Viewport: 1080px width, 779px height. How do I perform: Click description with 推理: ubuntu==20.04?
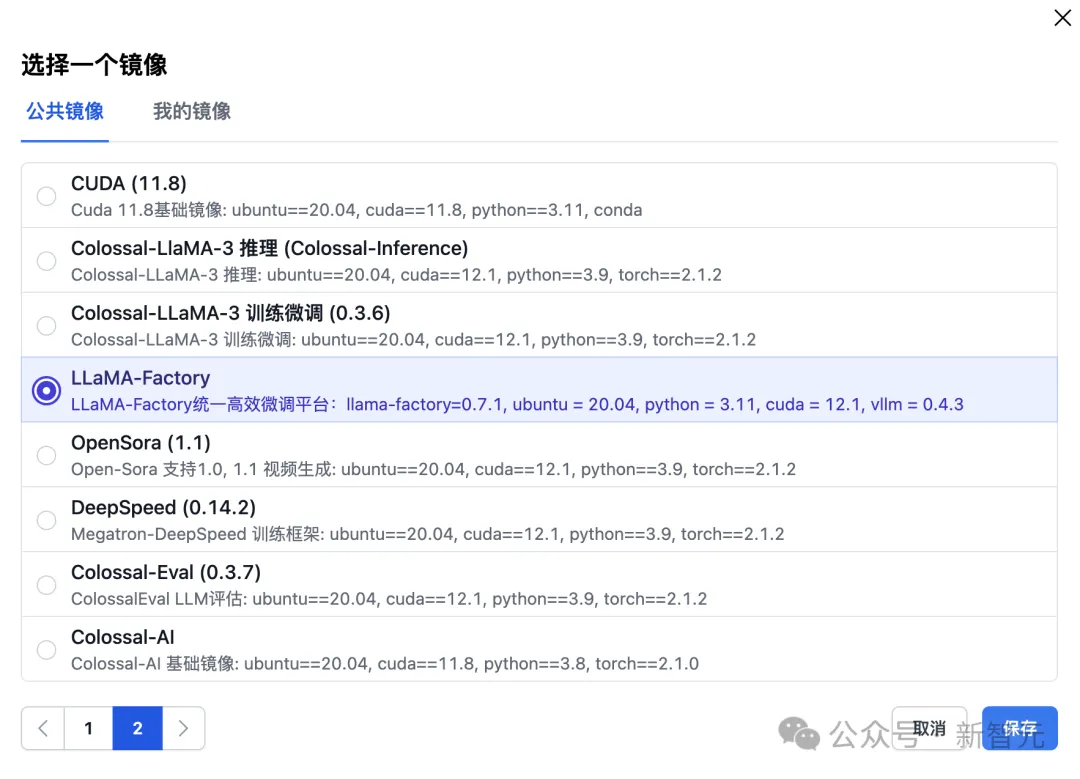396,275
